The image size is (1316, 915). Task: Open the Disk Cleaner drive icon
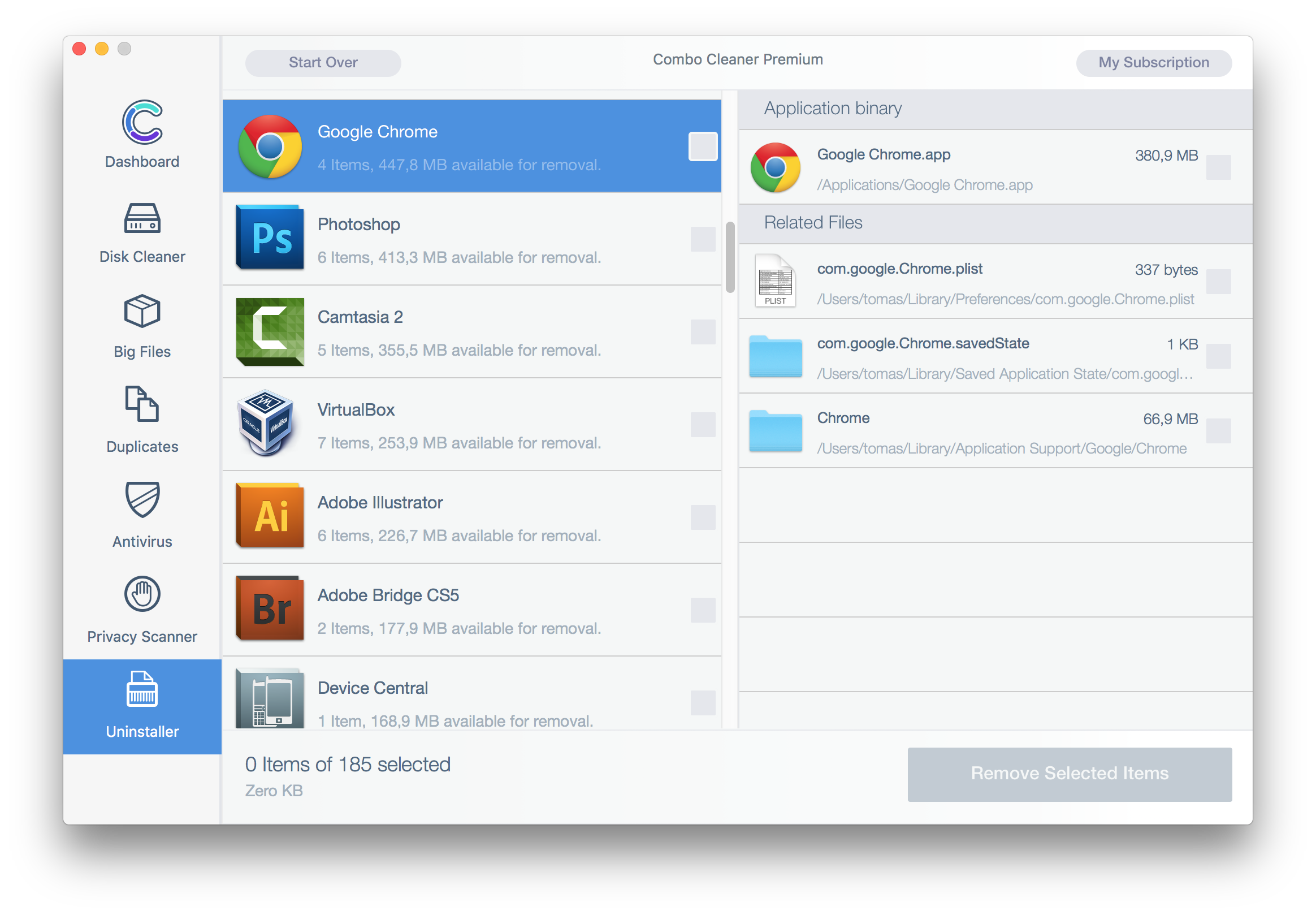[142, 218]
